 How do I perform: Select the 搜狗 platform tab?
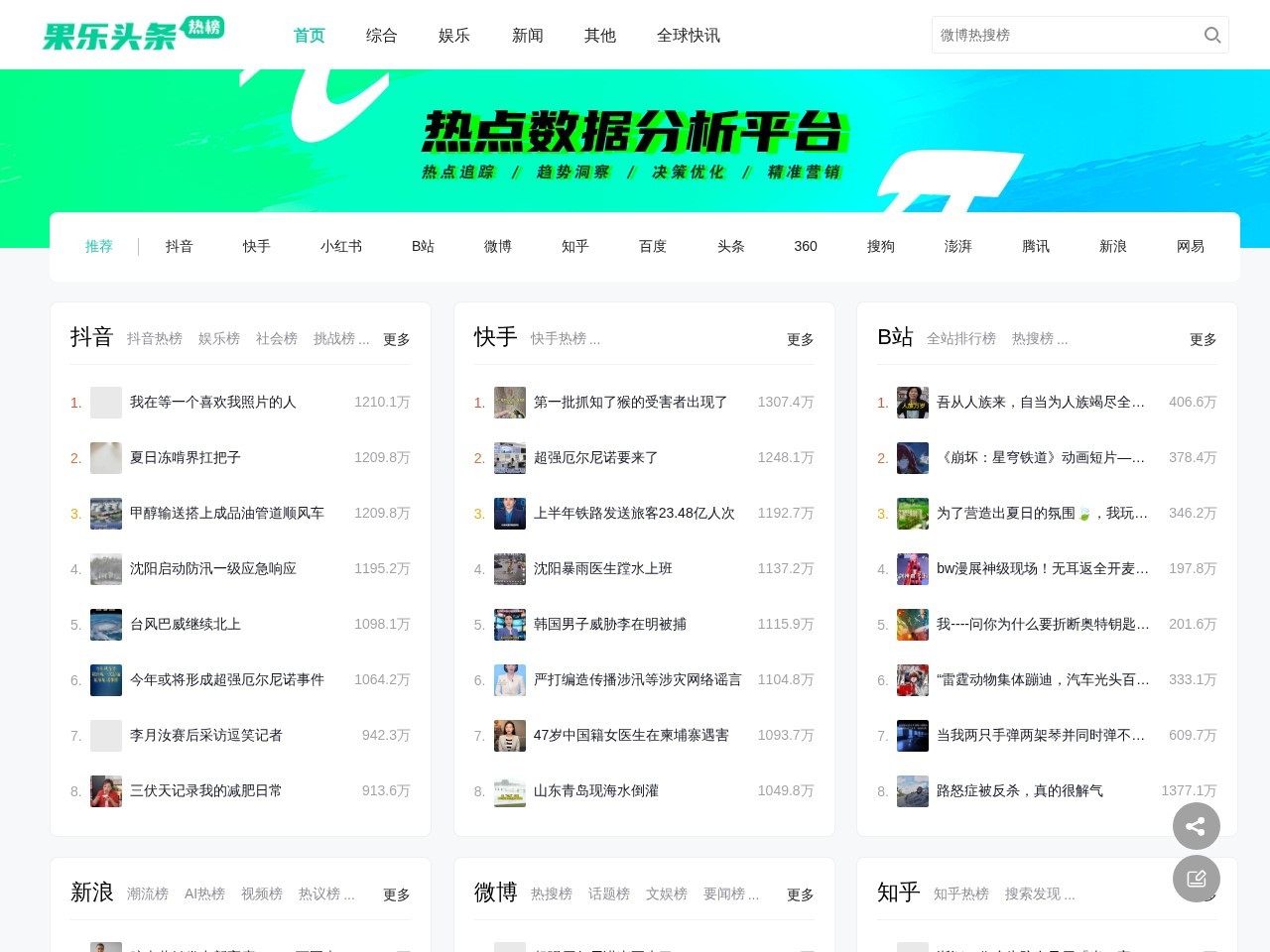click(881, 246)
